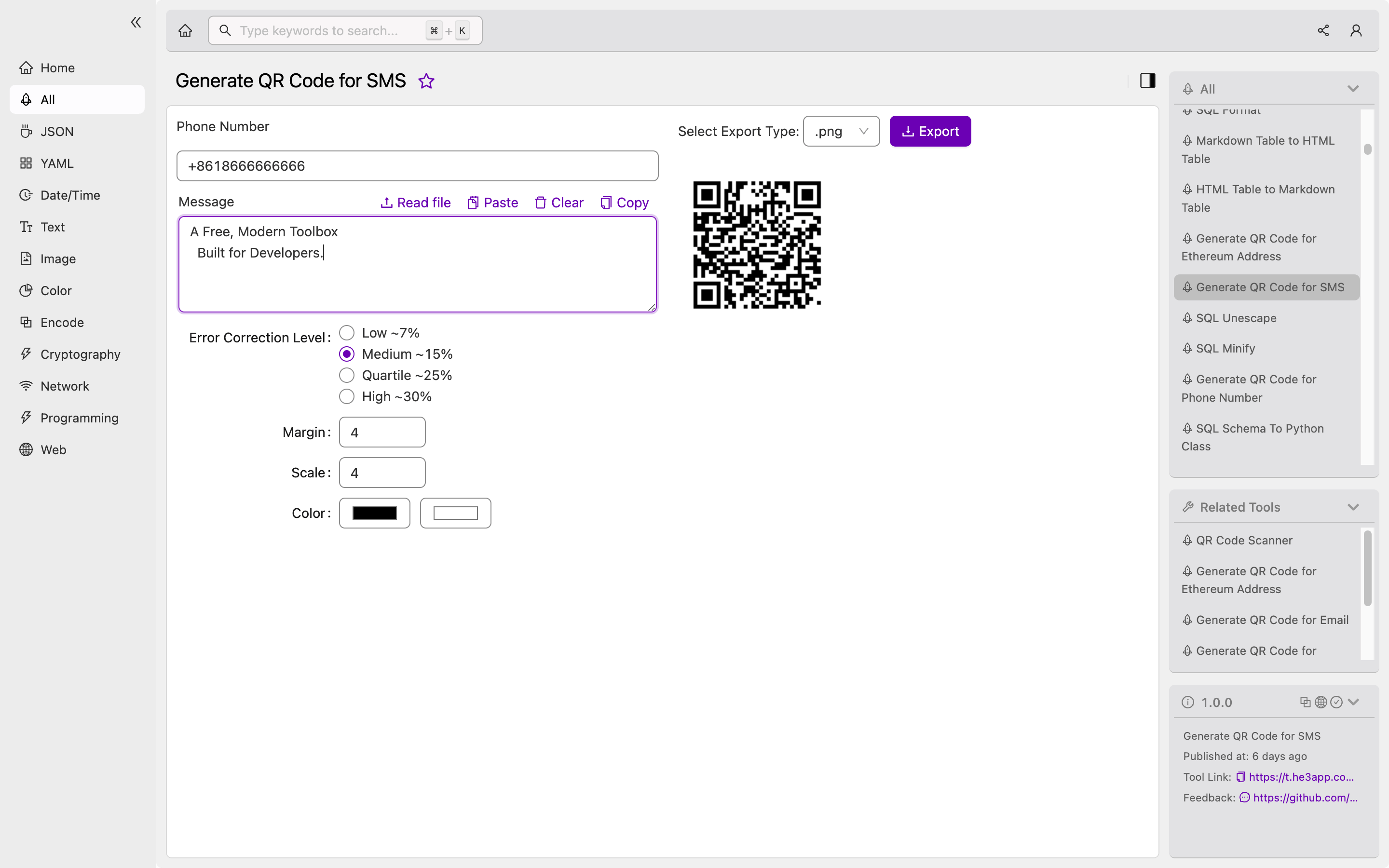Open the Text category
1389x868 pixels.
(x=77, y=227)
